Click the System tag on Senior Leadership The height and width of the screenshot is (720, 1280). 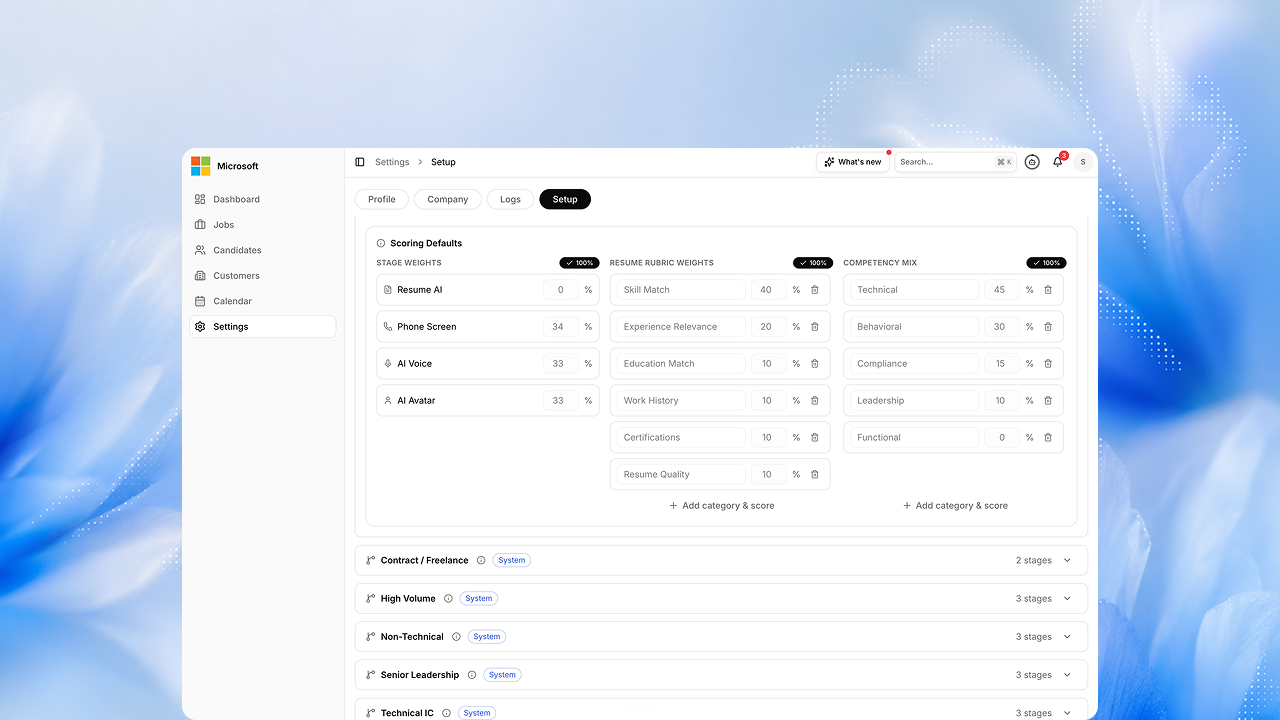pyautogui.click(x=502, y=675)
